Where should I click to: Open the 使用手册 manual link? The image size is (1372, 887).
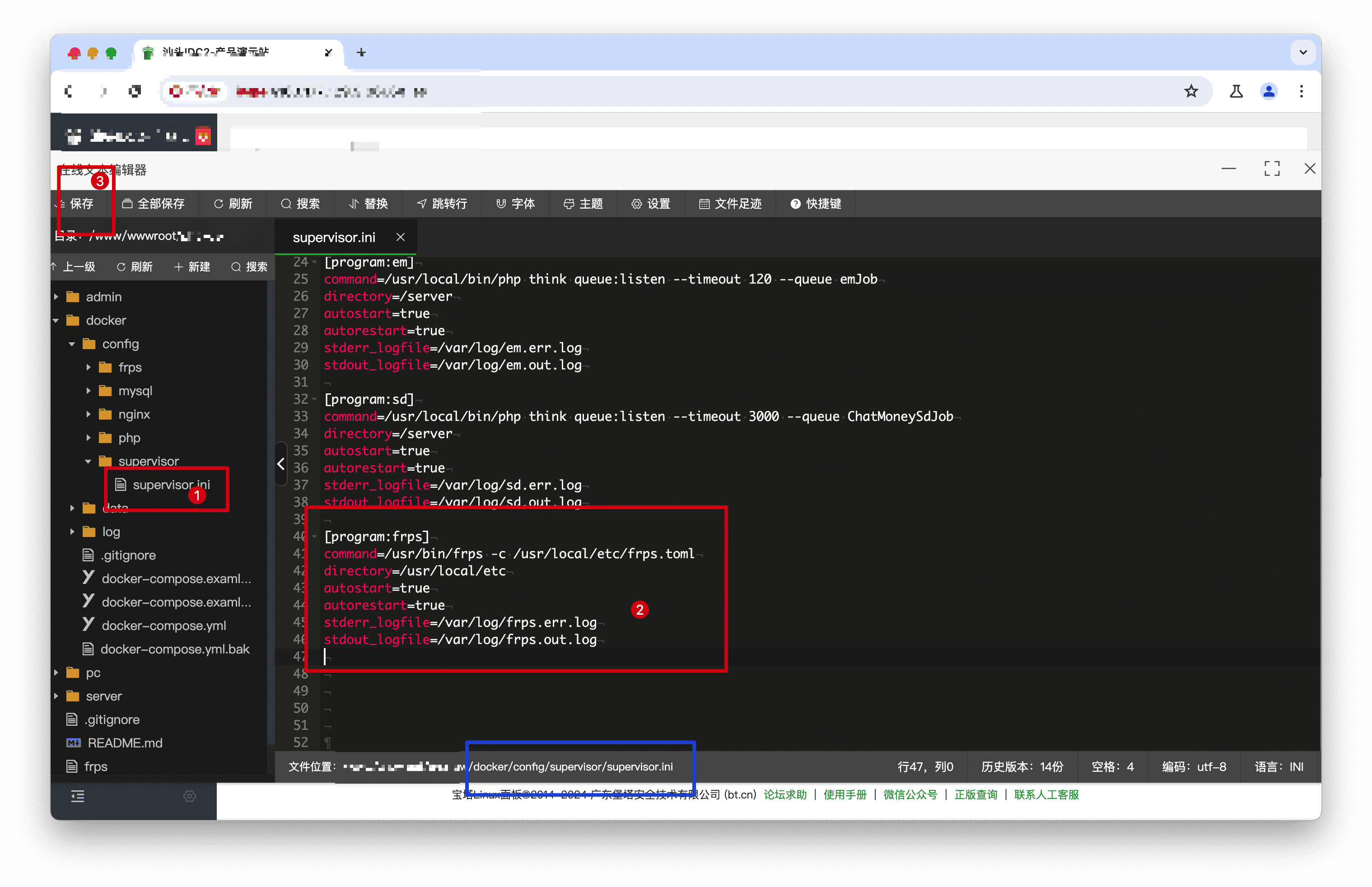[x=845, y=795]
